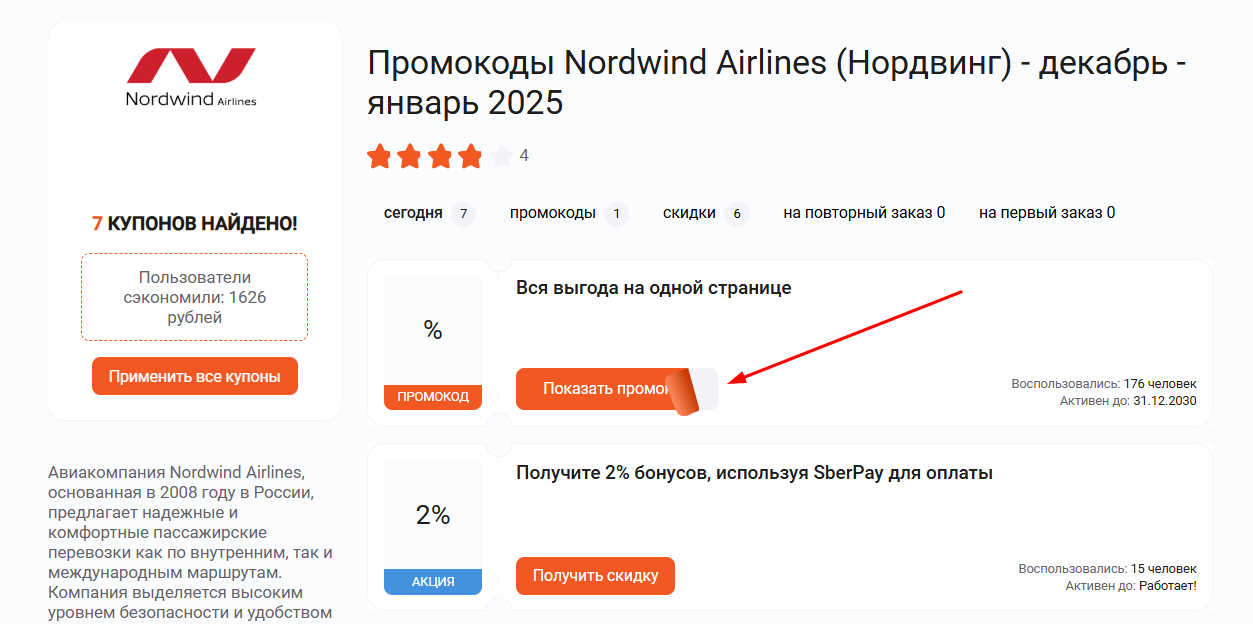Click the Получить скидку button
This screenshot has width=1253, height=624.
click(595, 576)
